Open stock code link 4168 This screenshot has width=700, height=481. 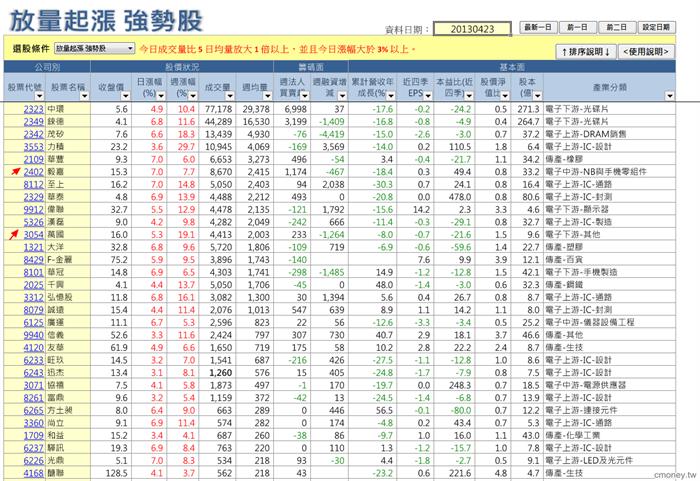pyautogui.click(x=33, y=473)
